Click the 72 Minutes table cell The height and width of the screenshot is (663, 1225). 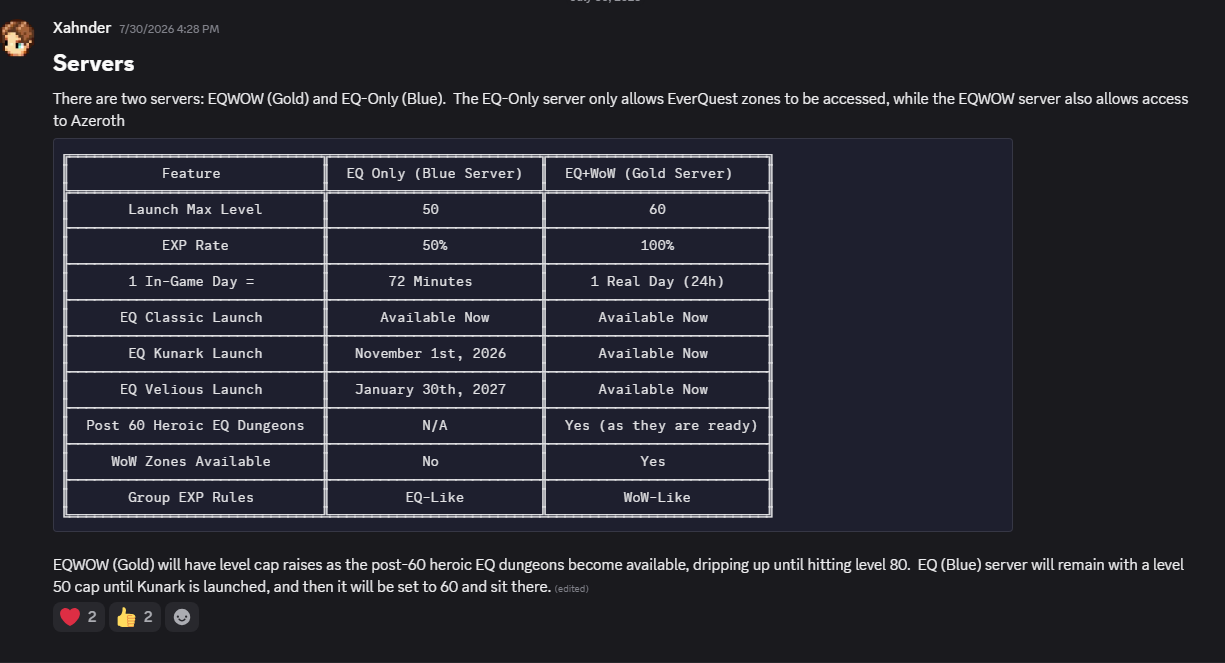click(x=430, y=281)
